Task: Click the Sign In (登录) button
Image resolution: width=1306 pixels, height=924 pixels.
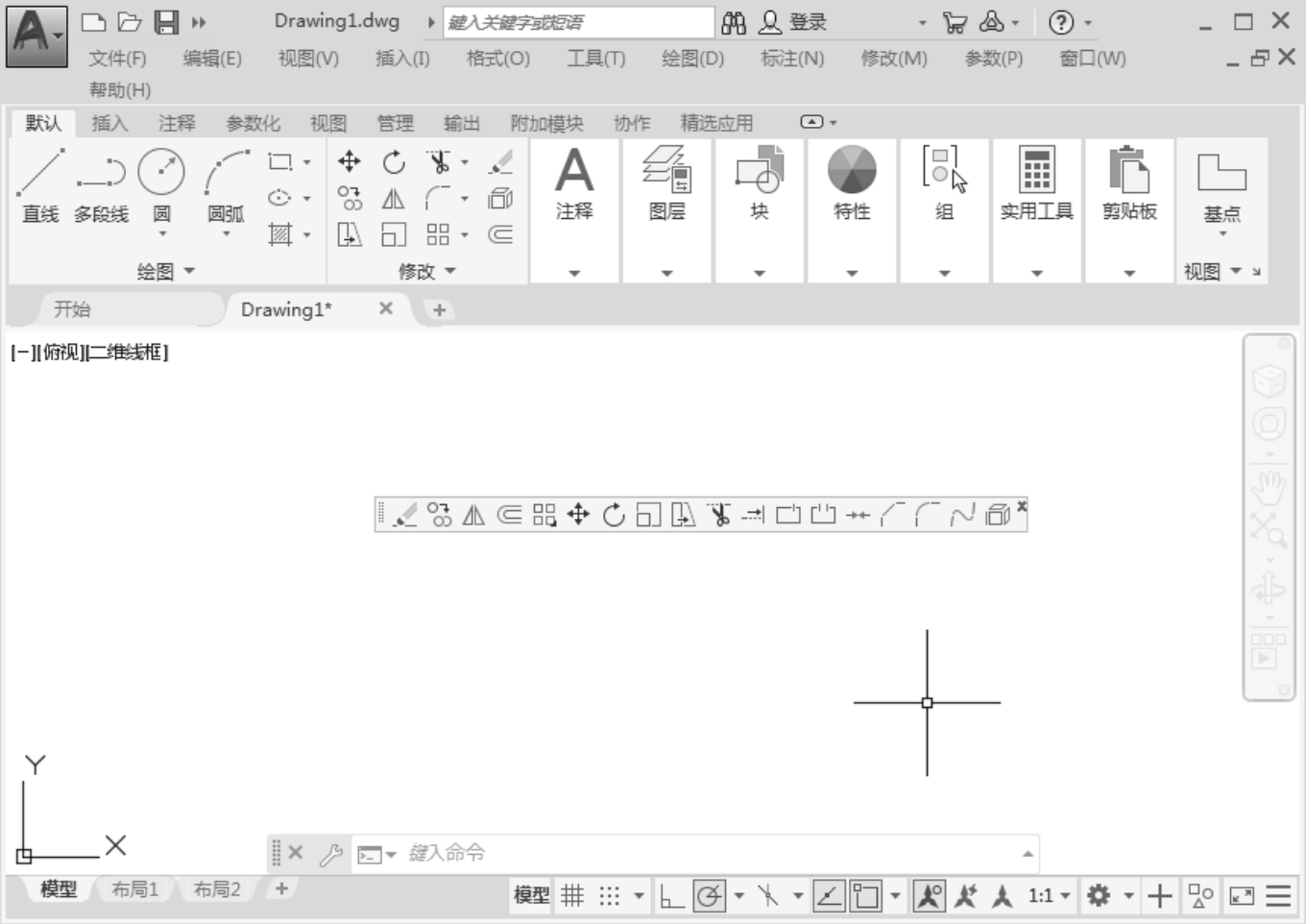Action: [794, 22]
